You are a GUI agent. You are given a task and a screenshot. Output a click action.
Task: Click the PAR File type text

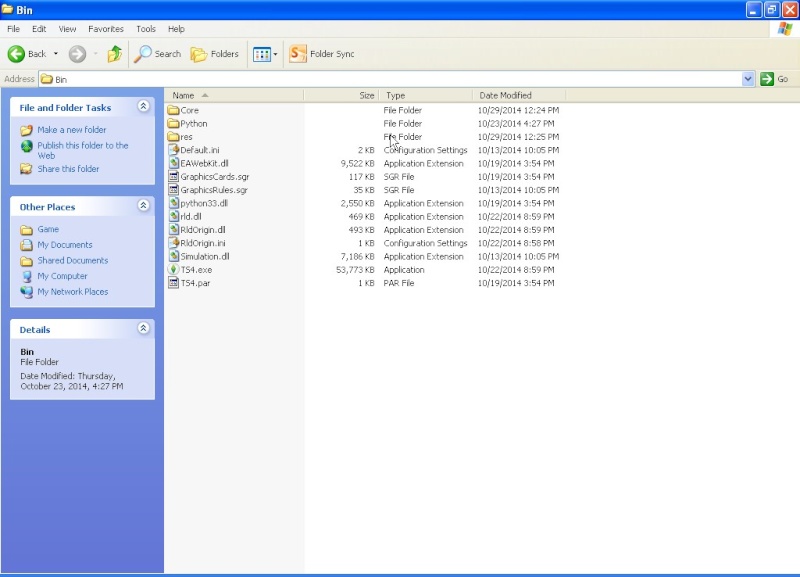[x=399, y=283]
